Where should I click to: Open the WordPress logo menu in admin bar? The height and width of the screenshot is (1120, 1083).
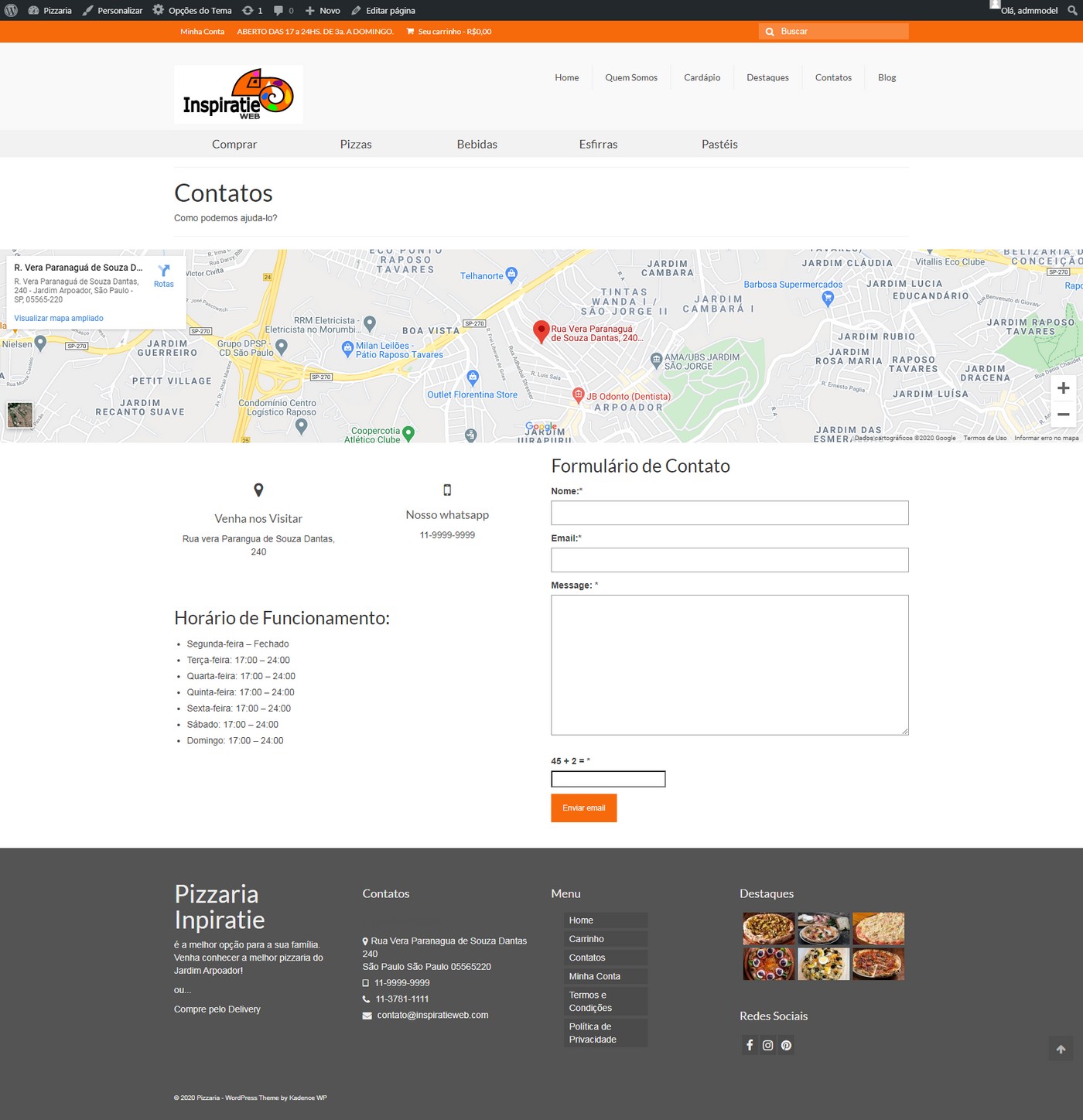pos(11,10)
